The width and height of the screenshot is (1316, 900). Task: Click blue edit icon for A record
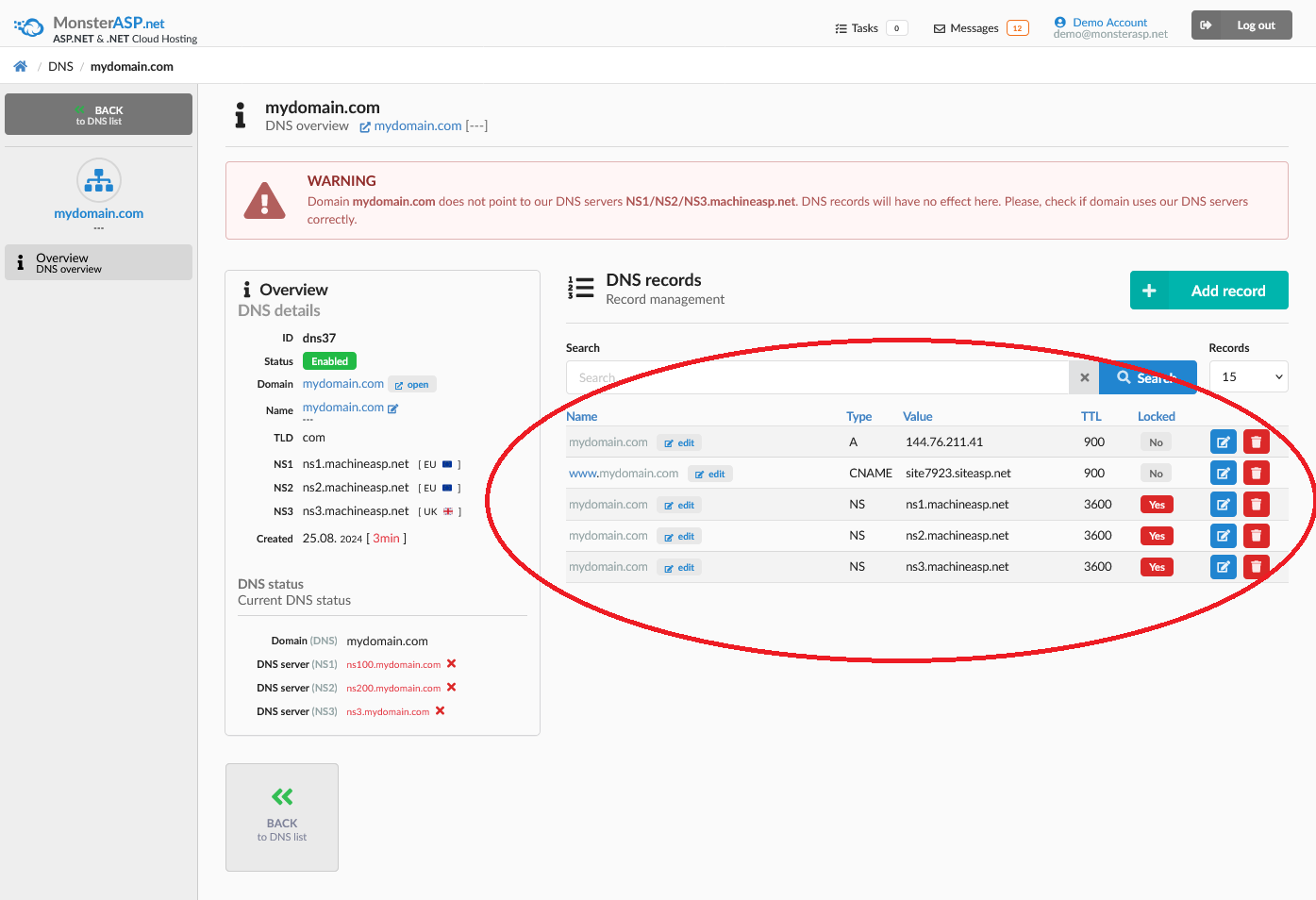1223,442
